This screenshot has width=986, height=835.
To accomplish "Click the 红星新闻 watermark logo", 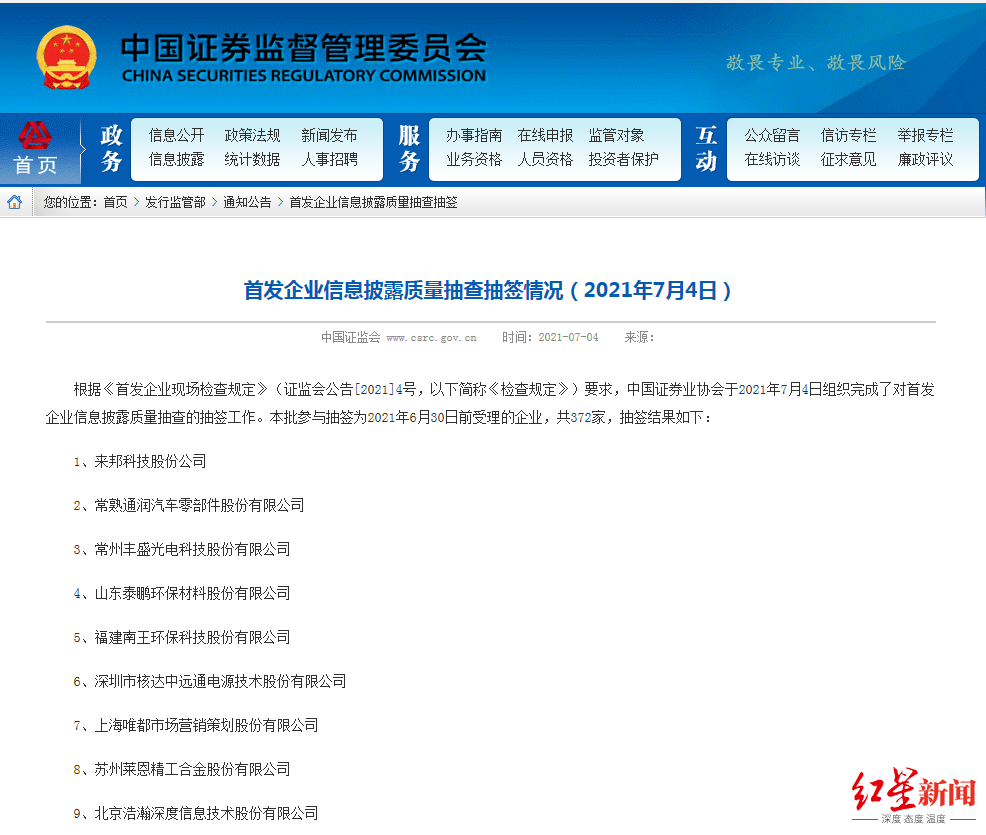I will click(x=914, y=794).
